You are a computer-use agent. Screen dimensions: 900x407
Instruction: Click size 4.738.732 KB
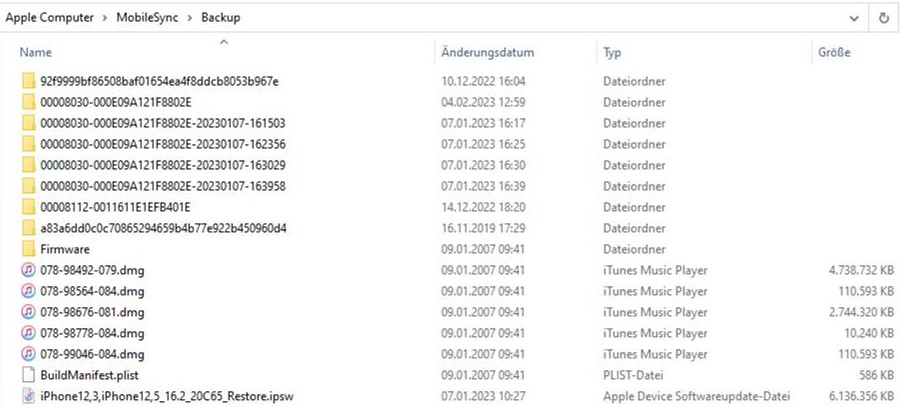point(861,270)
